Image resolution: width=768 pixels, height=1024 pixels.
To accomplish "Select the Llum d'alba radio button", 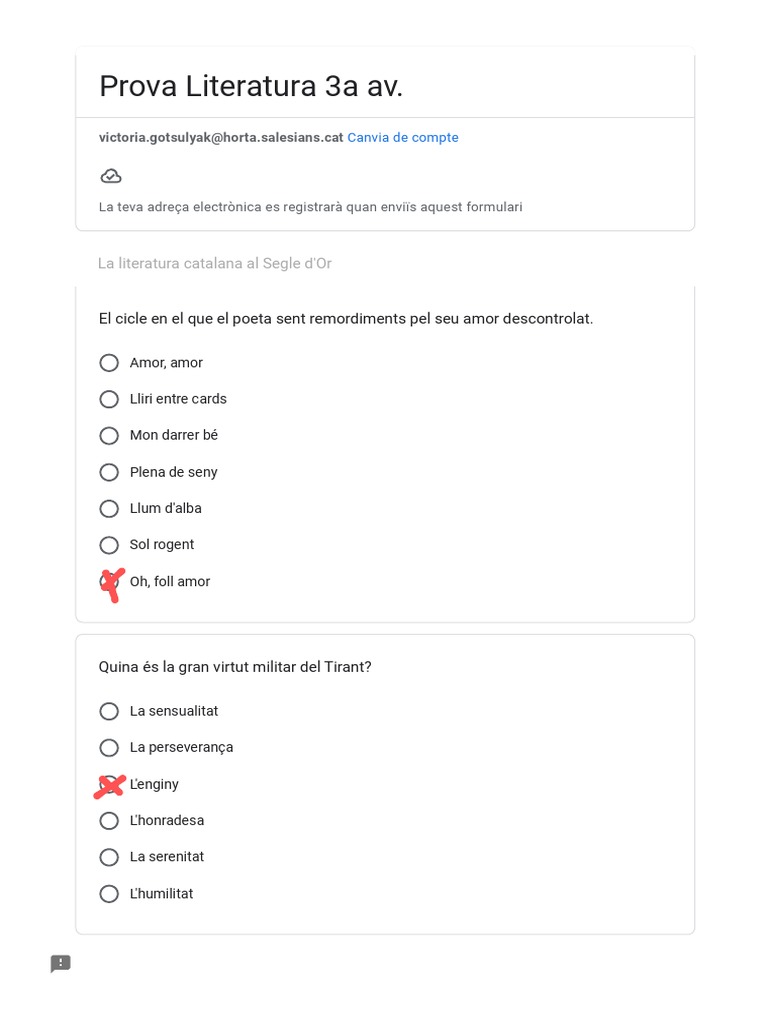I will 109,509.
